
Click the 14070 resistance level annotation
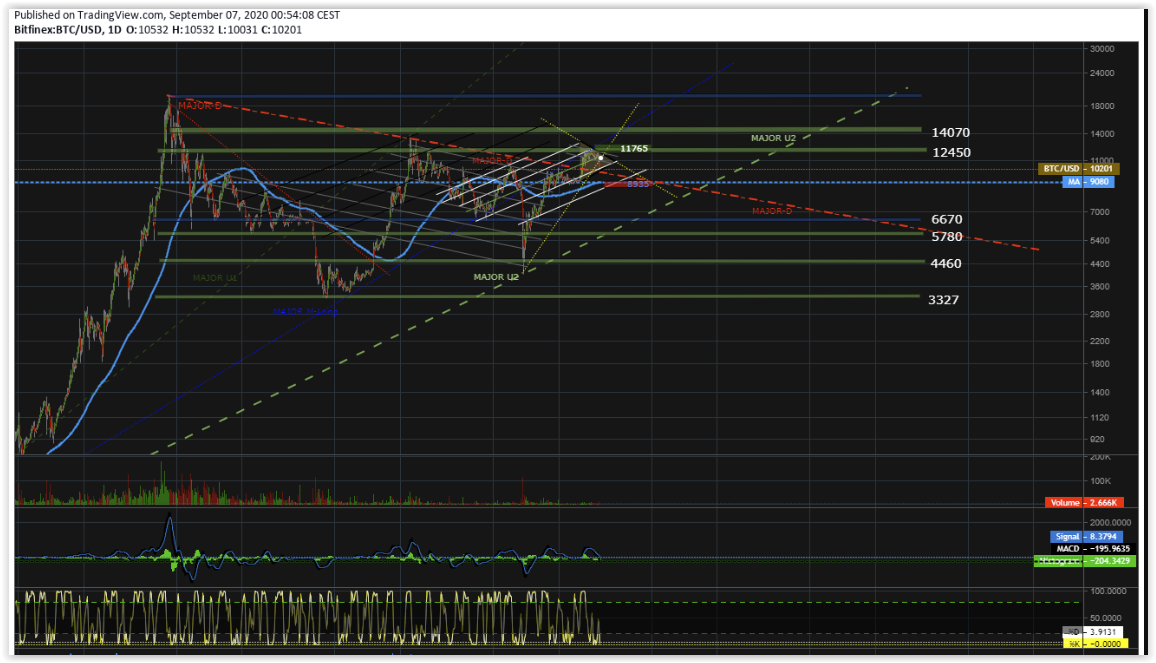coord(950,132)
